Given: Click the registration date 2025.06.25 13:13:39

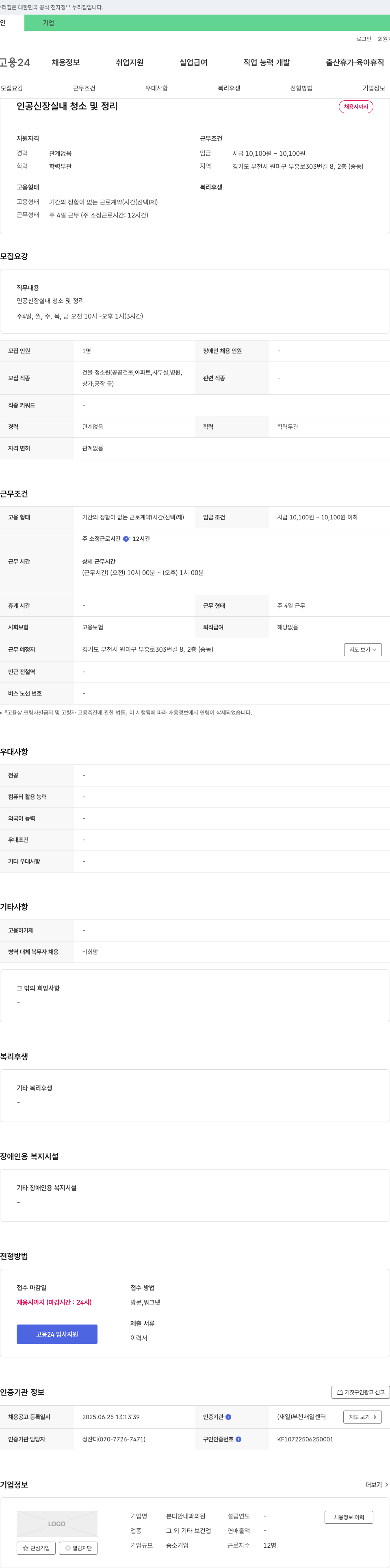Looking at the screenshot, I should [x=111, y=1417].
